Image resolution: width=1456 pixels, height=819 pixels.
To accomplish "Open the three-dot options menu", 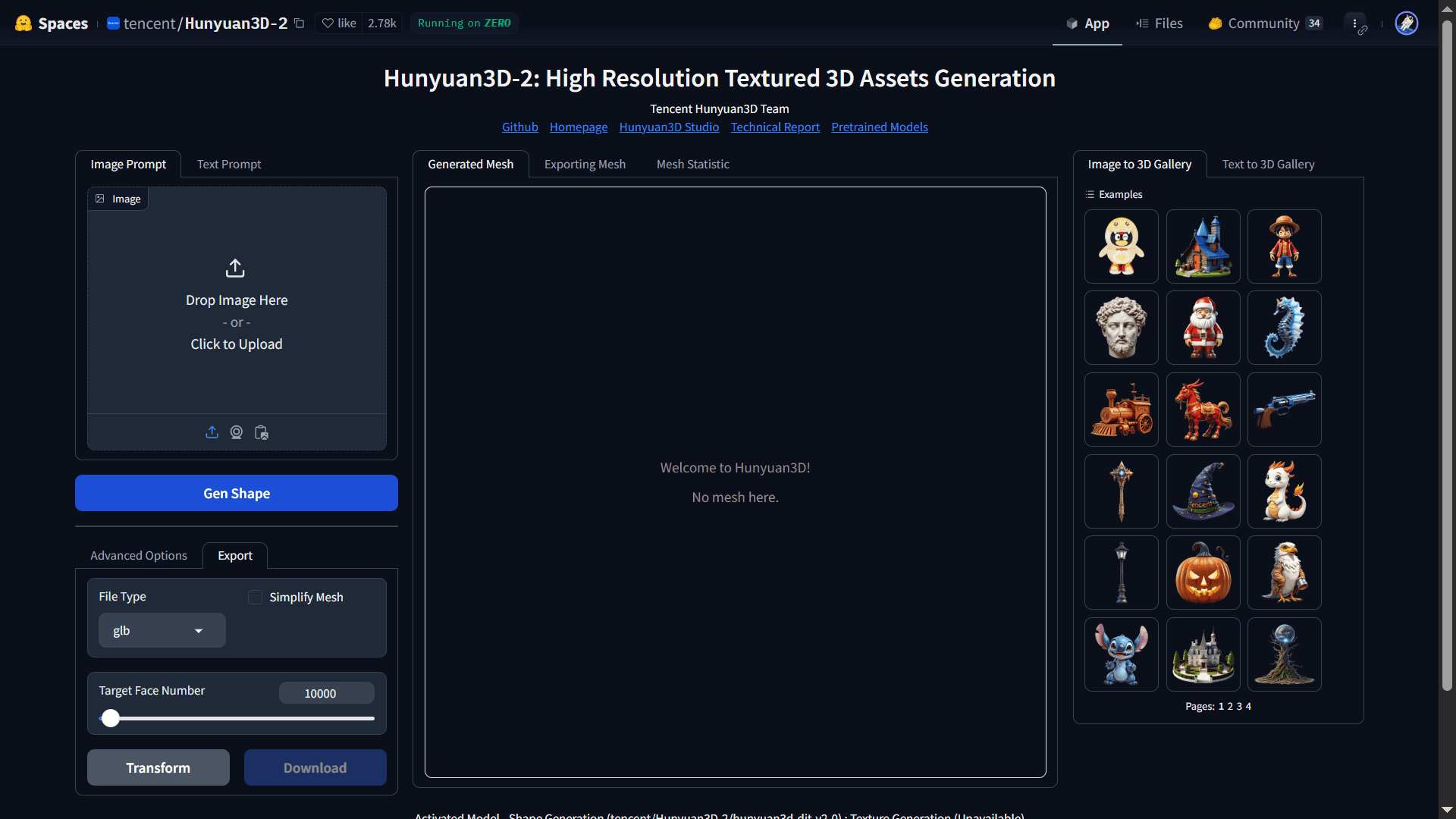I will [1356, 23].
